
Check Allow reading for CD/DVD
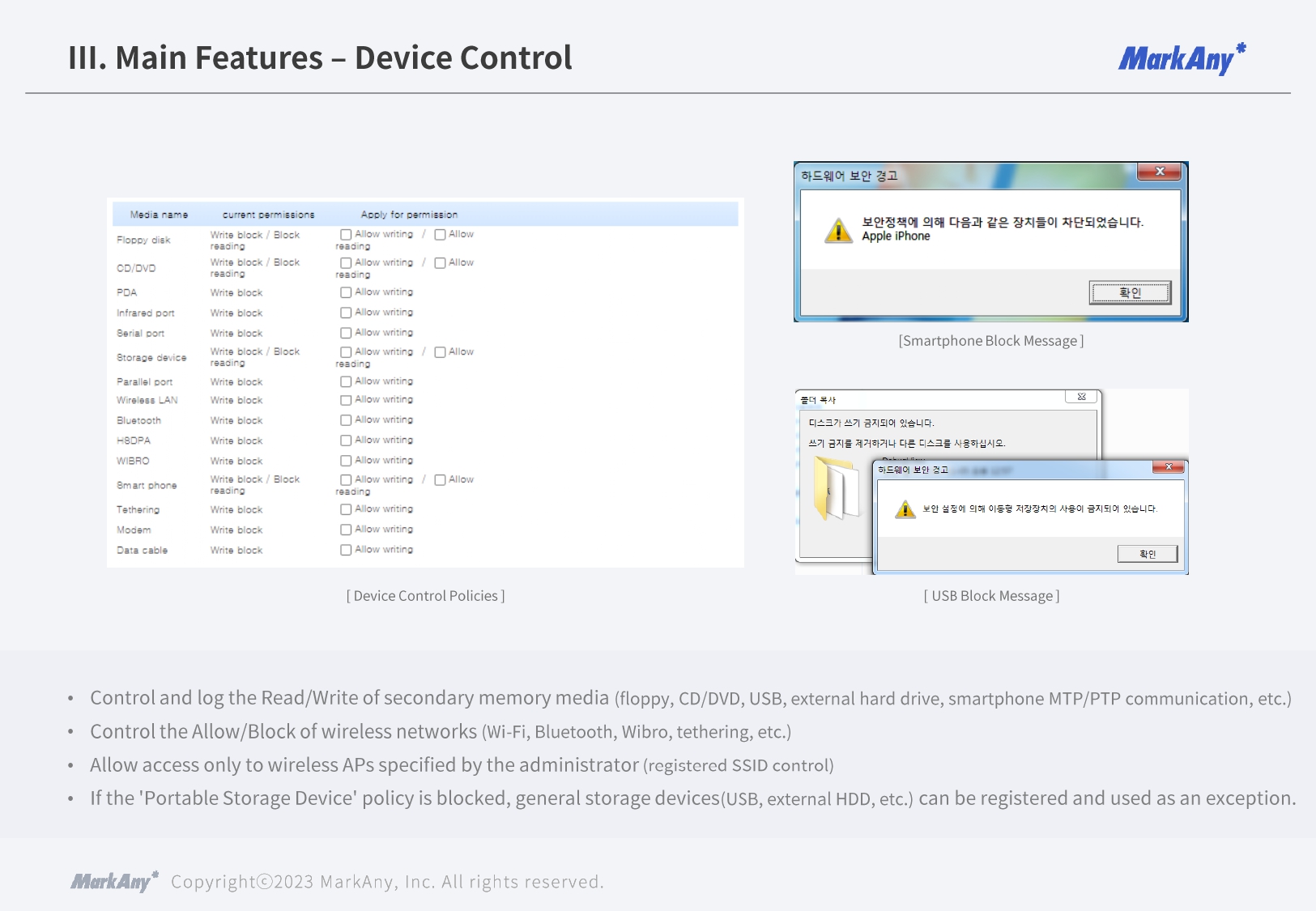pos(440,263)
